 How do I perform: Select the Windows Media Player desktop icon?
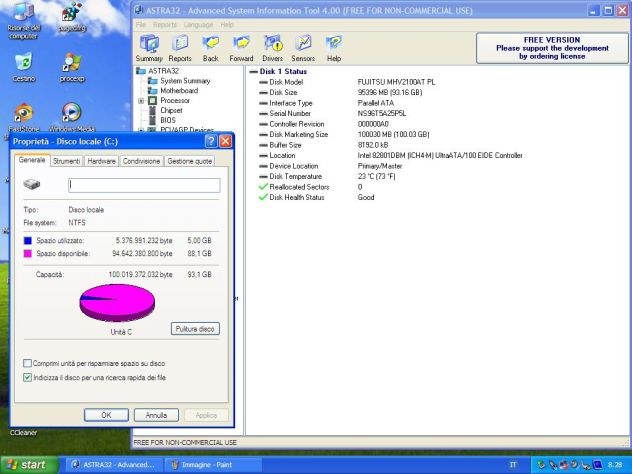72,117
